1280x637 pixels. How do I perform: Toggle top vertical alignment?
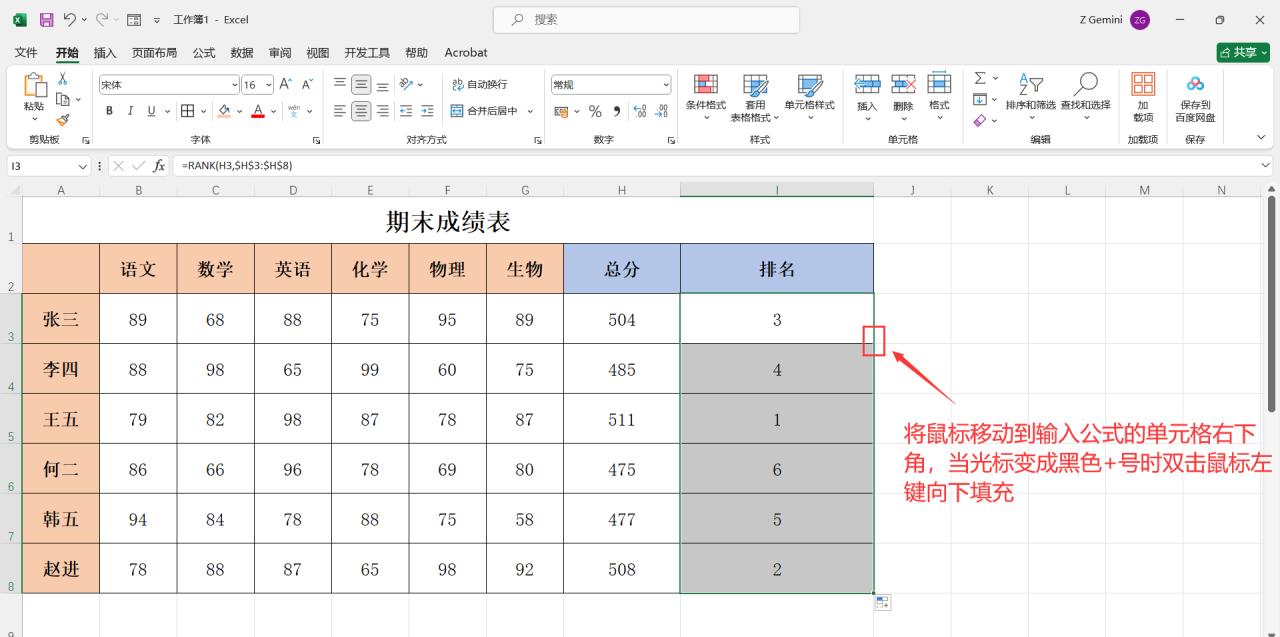coord(340,85)
